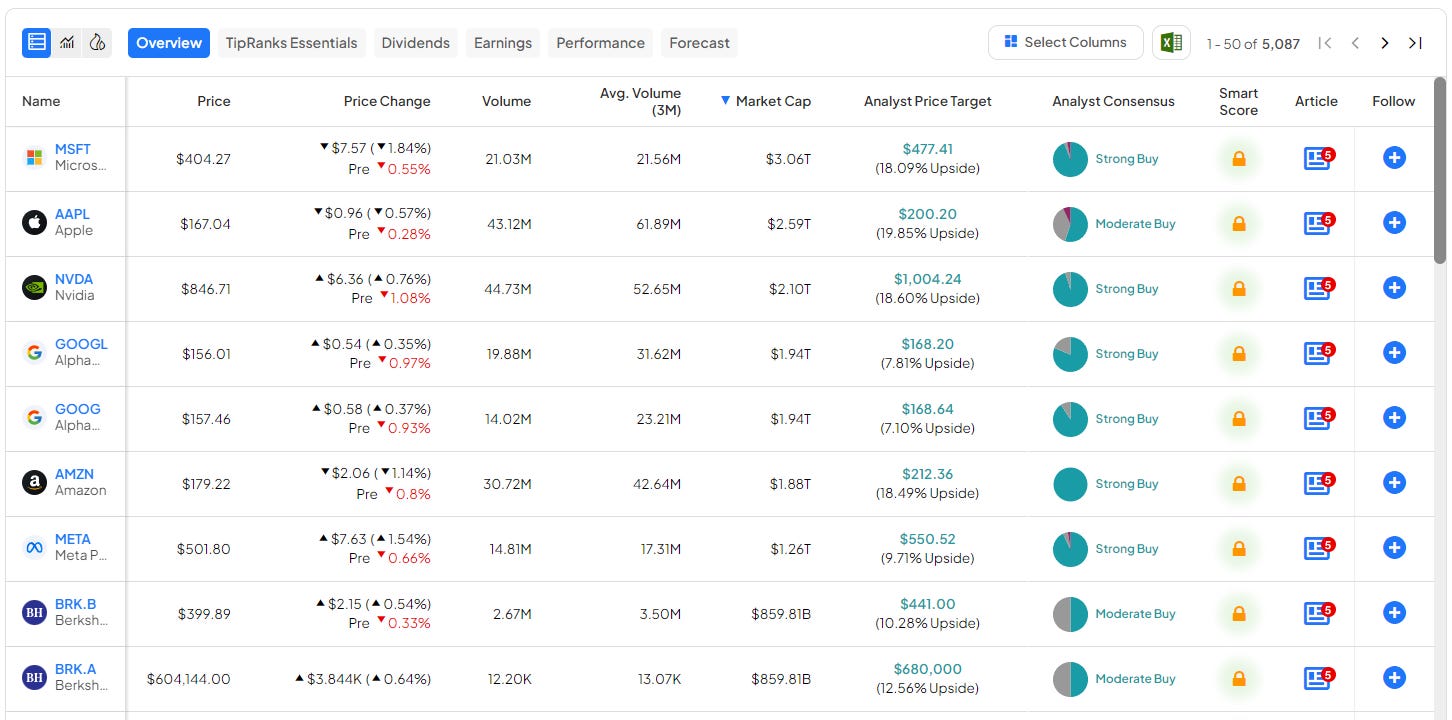Screen dimensions: 1452x720
Task: Sort by Volume column header
Action: 507,101
